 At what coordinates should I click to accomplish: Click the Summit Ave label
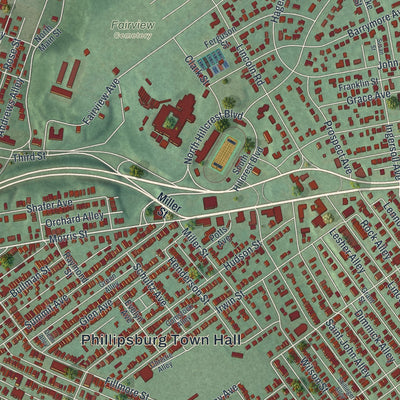pos(47,311)
